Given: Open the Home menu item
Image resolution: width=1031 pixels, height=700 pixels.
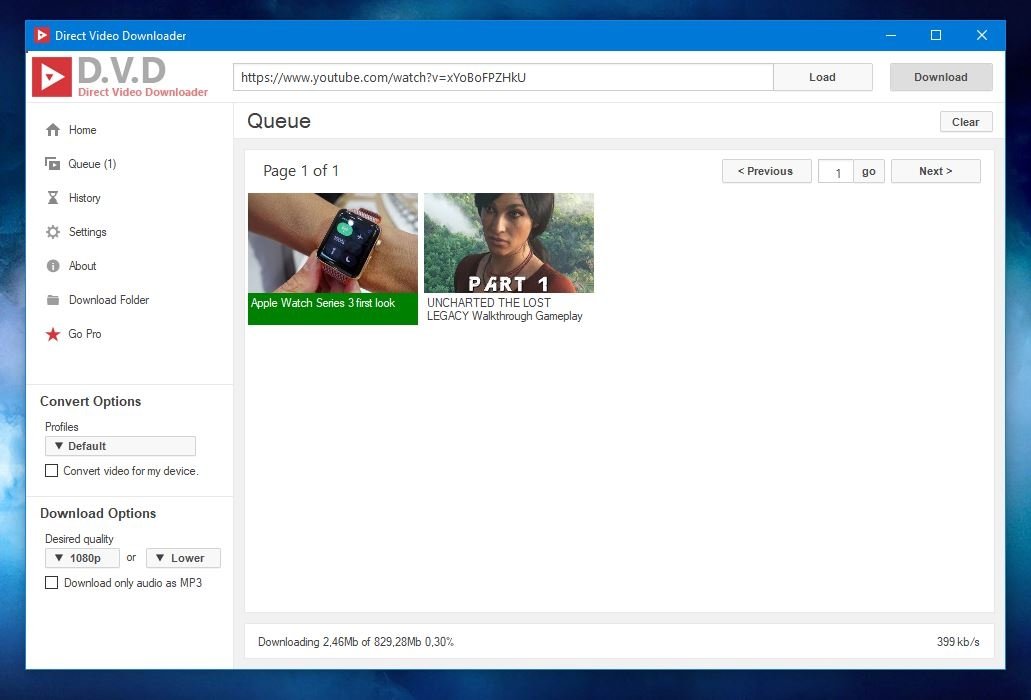Looking at the screenshot, I should (82, 130).
